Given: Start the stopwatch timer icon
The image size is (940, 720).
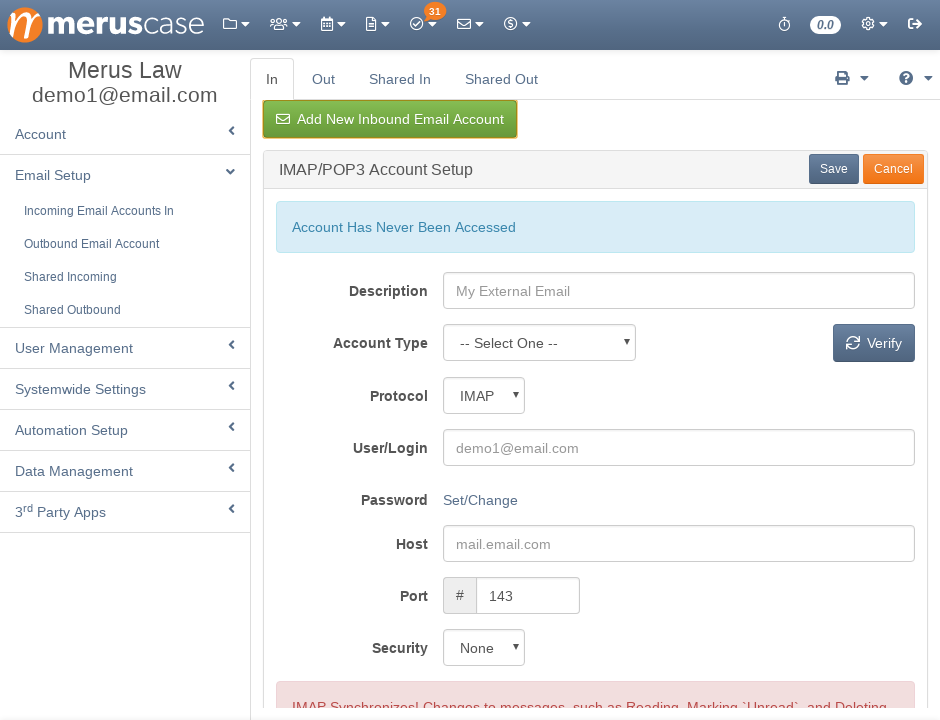Looking at the screenshot, I should (x=784, y=24).
